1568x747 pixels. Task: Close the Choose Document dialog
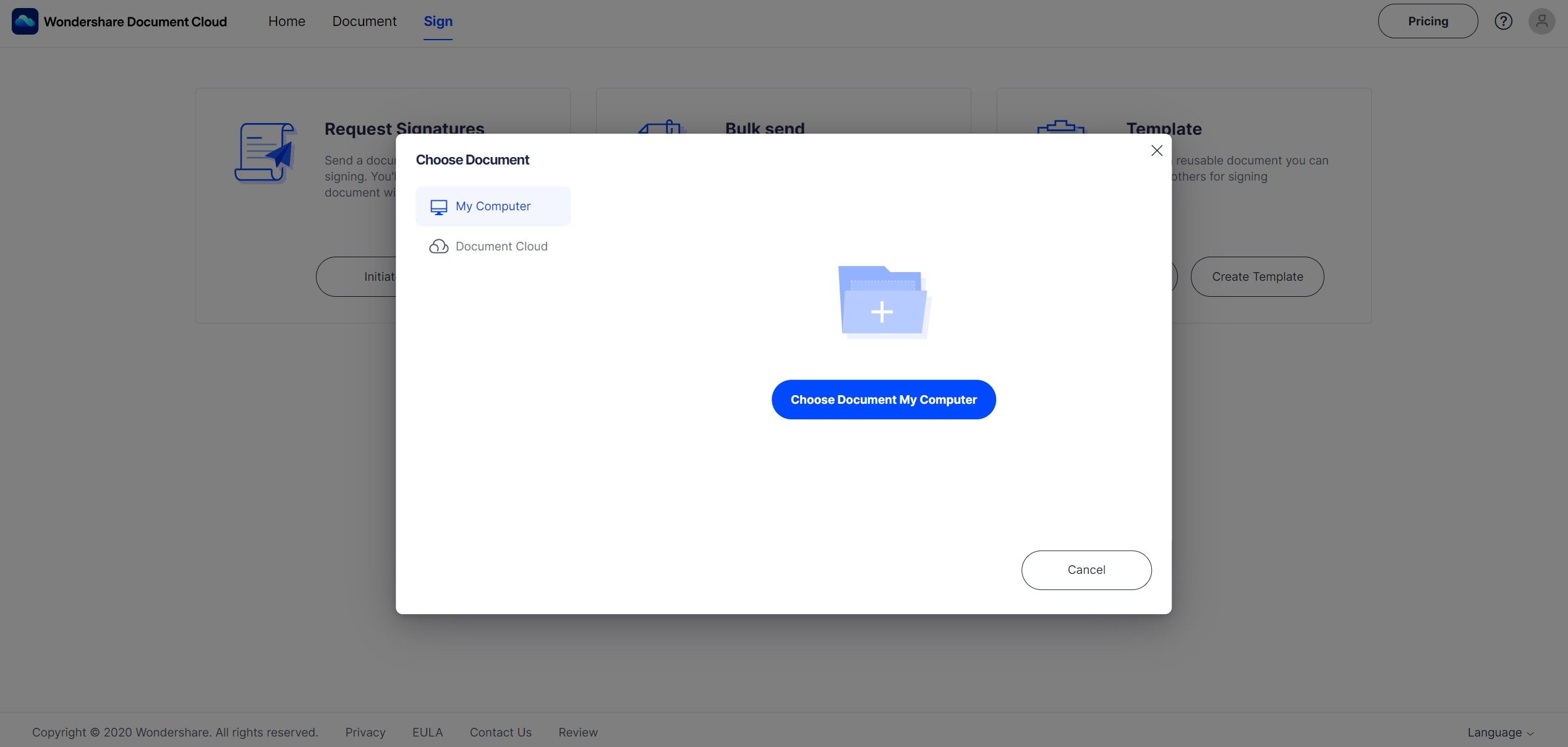1156,150
